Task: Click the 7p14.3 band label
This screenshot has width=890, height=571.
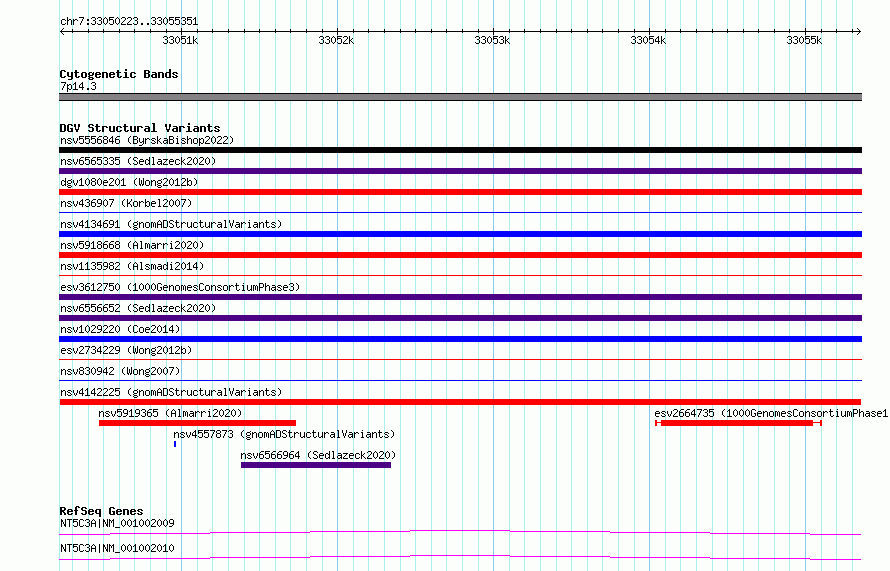Action: tap(78, 86)
